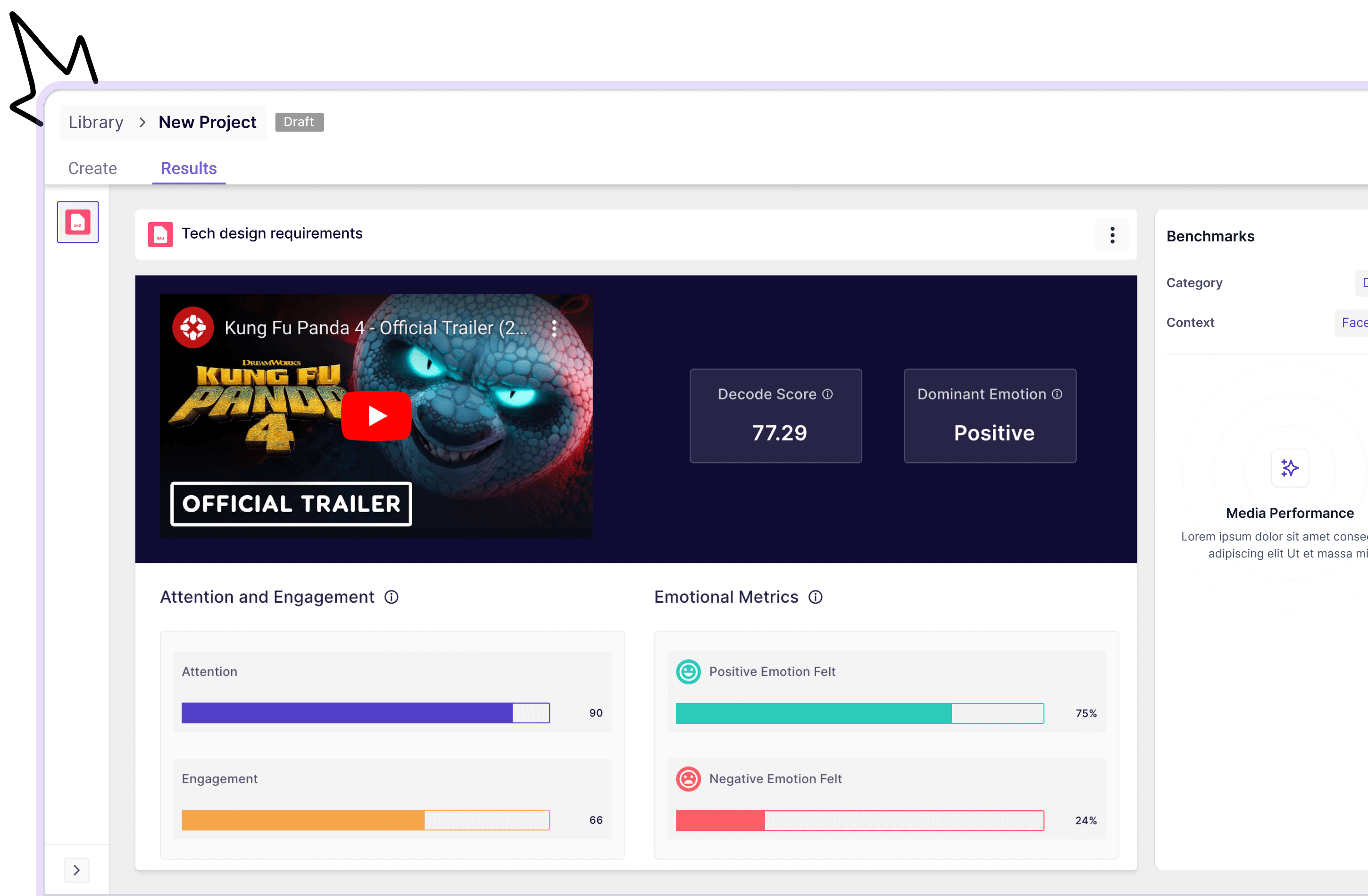1368x896 pixels.
Task: Click the Positive Emotion Felt teal bar
Action: (860, 713)
